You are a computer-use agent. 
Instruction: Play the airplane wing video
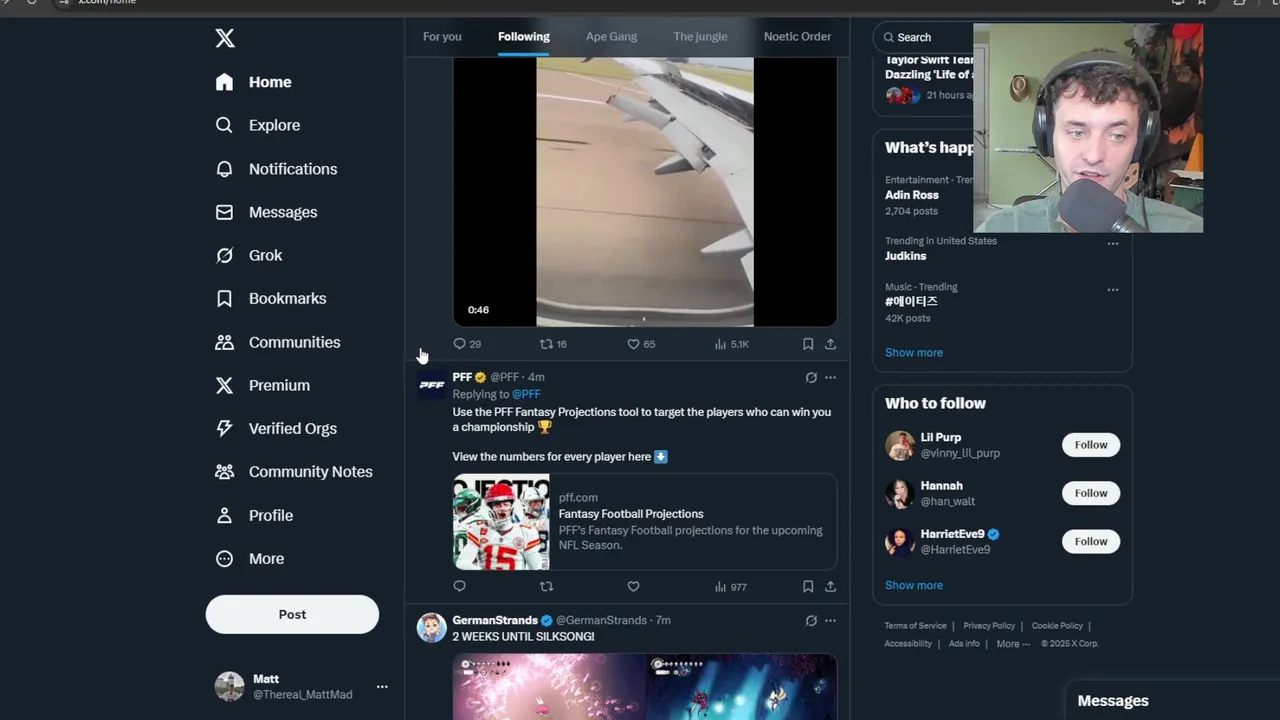(x=645, y=192)
